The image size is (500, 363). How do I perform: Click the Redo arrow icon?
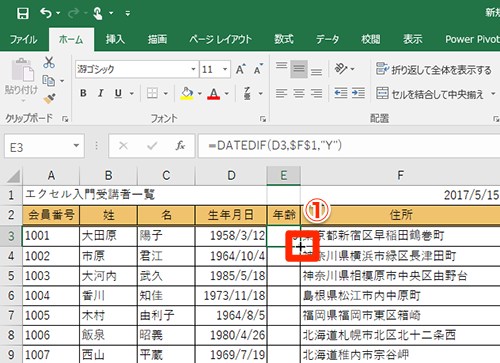click(73, 13)
